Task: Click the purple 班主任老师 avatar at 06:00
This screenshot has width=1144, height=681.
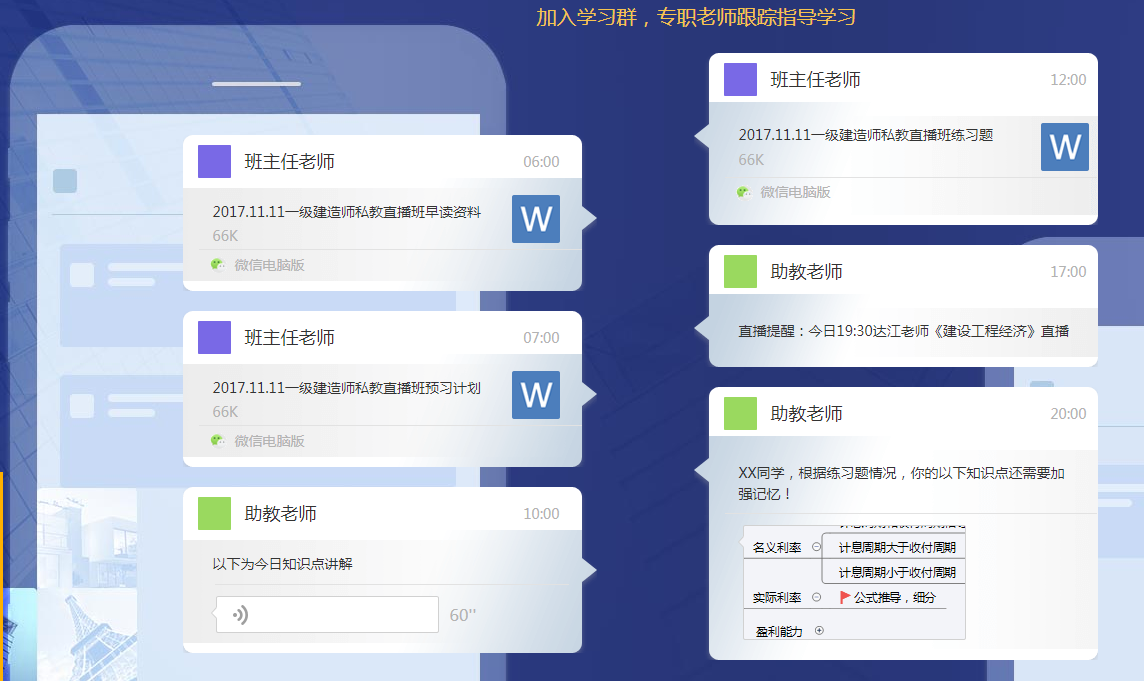Action: pos(214,162)
